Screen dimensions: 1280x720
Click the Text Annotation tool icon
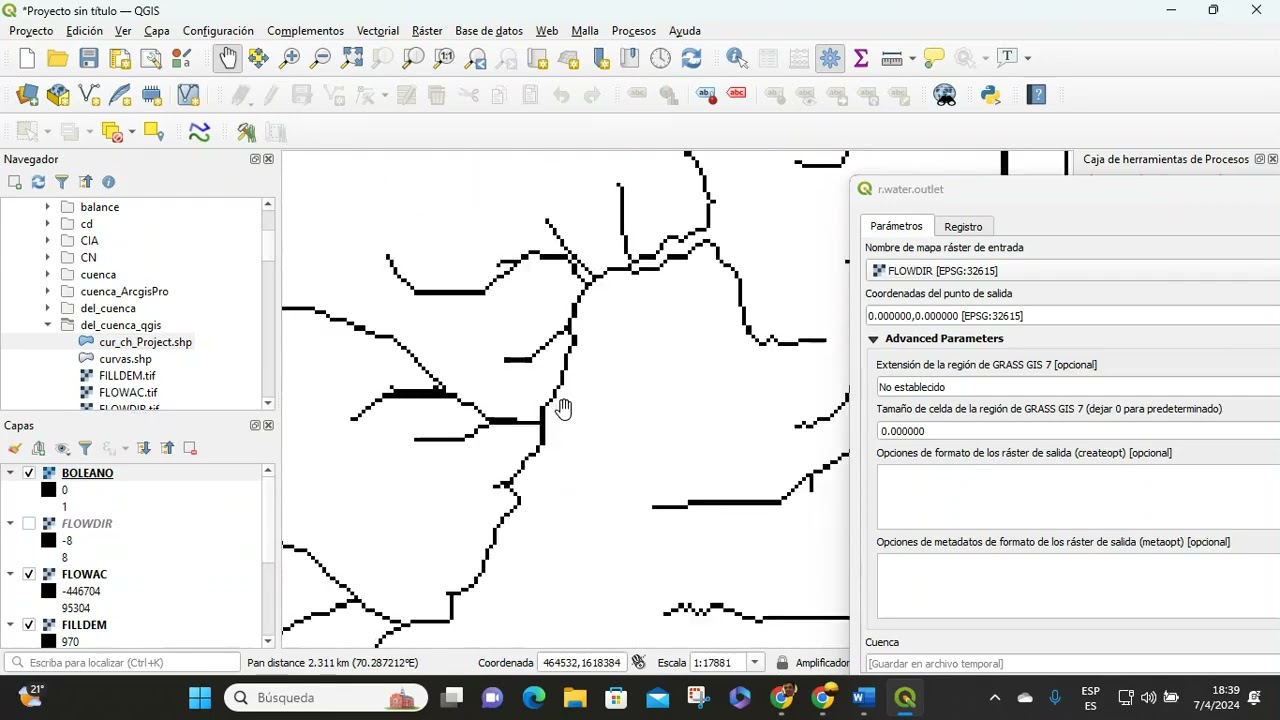1007,58
